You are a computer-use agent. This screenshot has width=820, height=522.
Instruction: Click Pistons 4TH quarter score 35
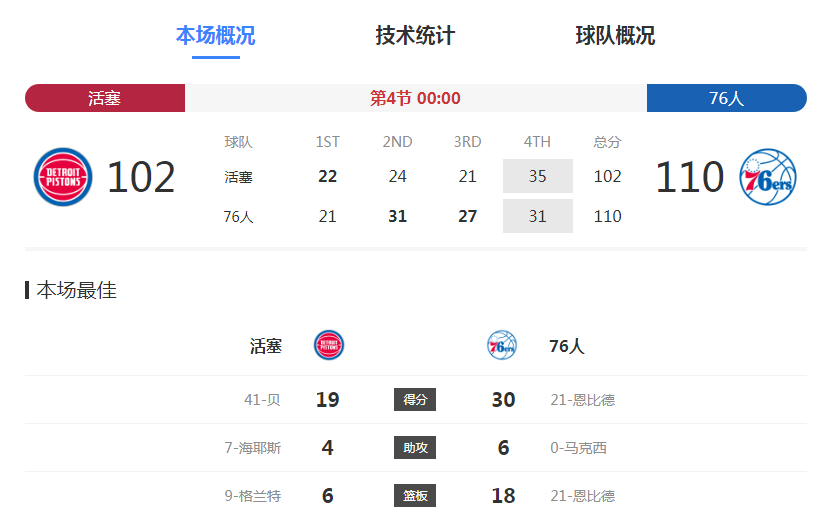click(538, 176)
